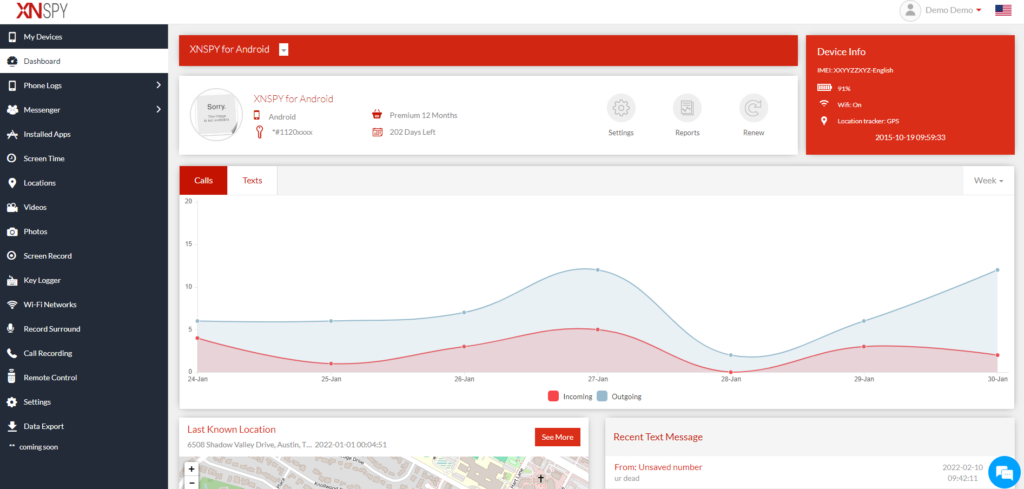
Task: Click the 2015-10-19 09:59:33 timestamp
Action: [910, 138]
